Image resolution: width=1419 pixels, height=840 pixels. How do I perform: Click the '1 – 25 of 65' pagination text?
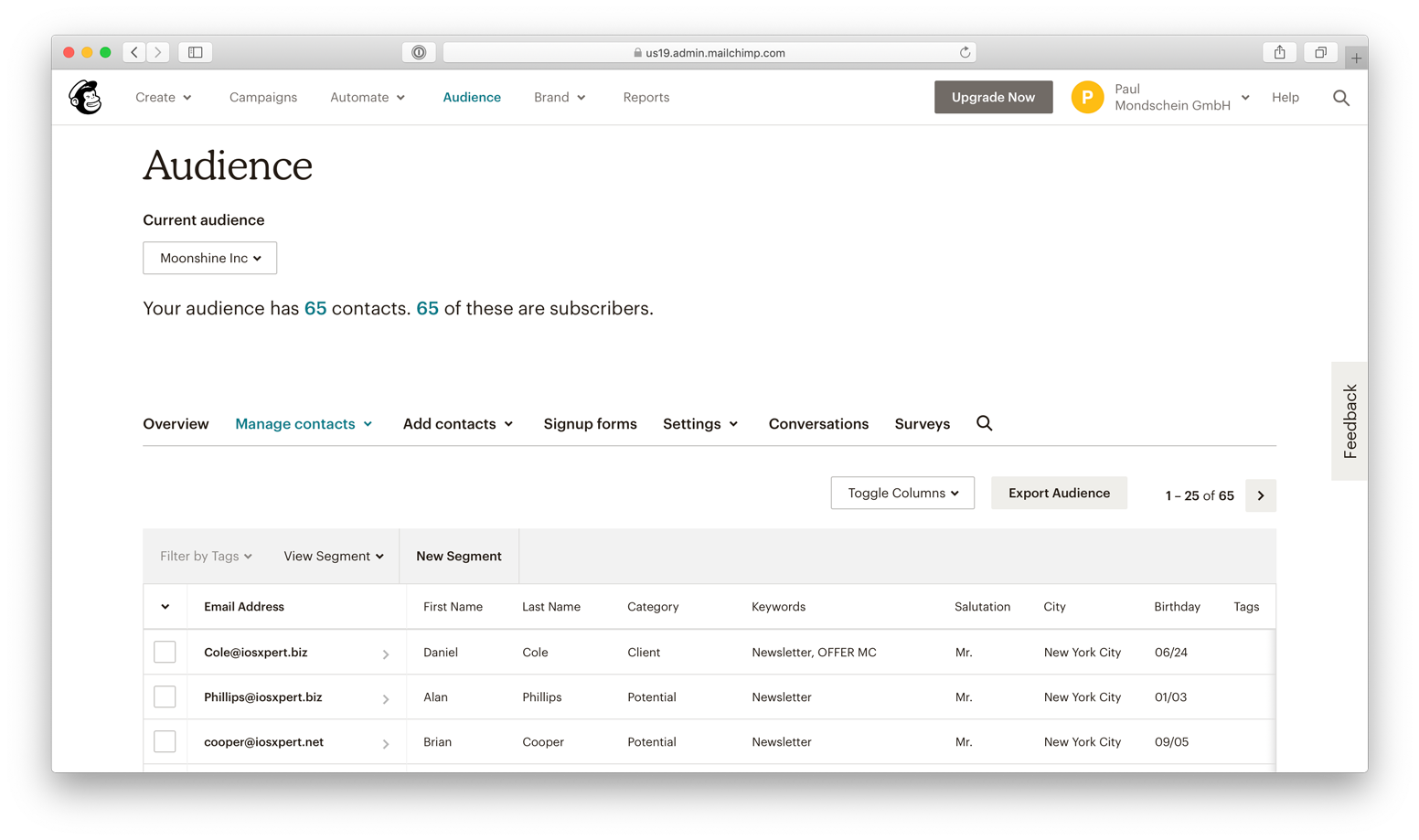pos(1200,495)
